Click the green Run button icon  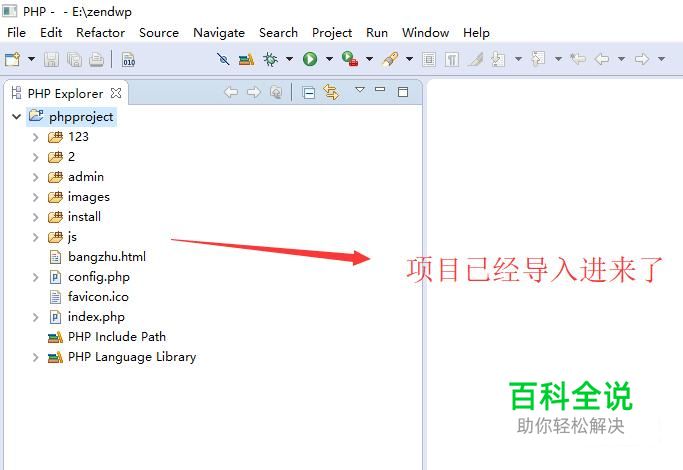pos(310,59)
